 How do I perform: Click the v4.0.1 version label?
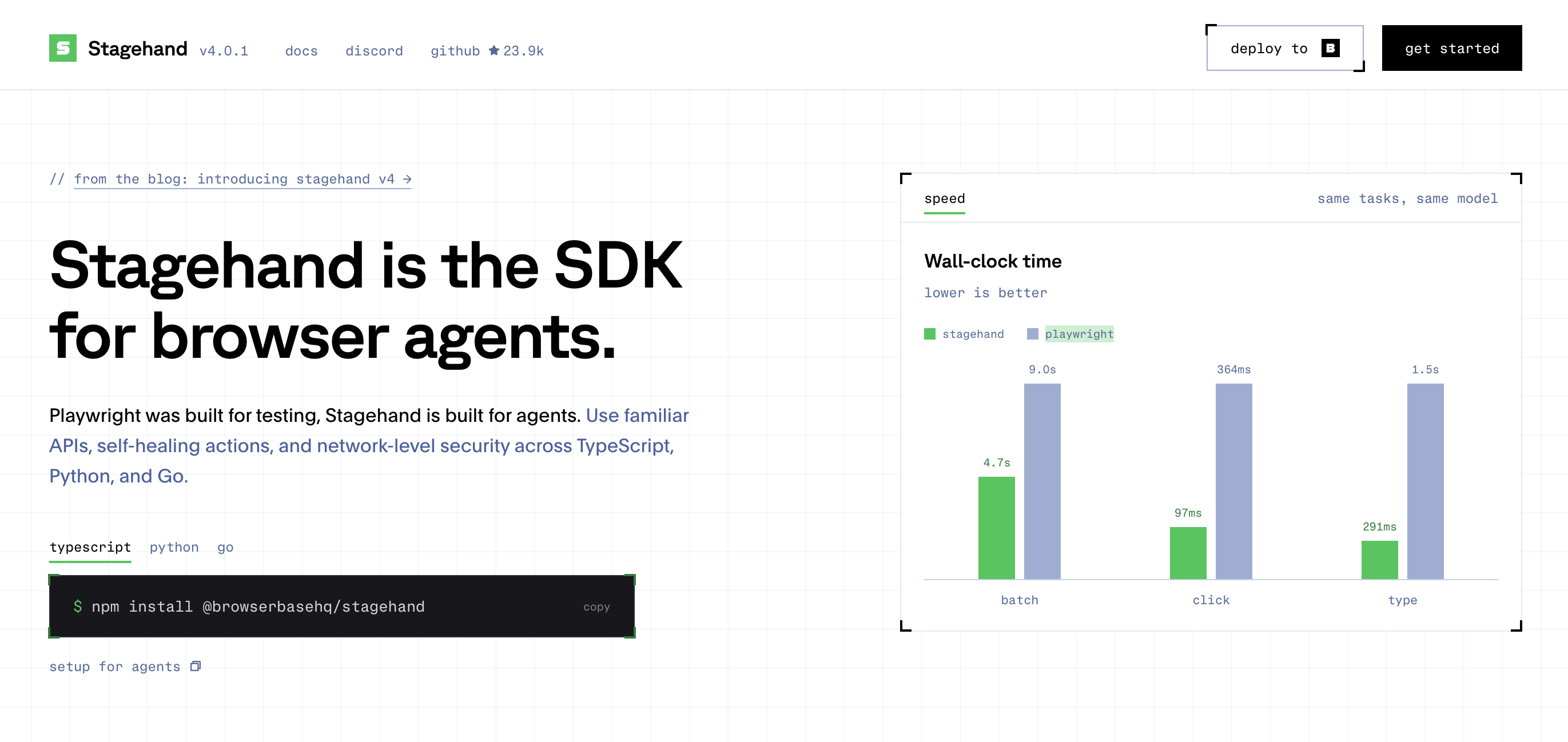click(224, 50)
